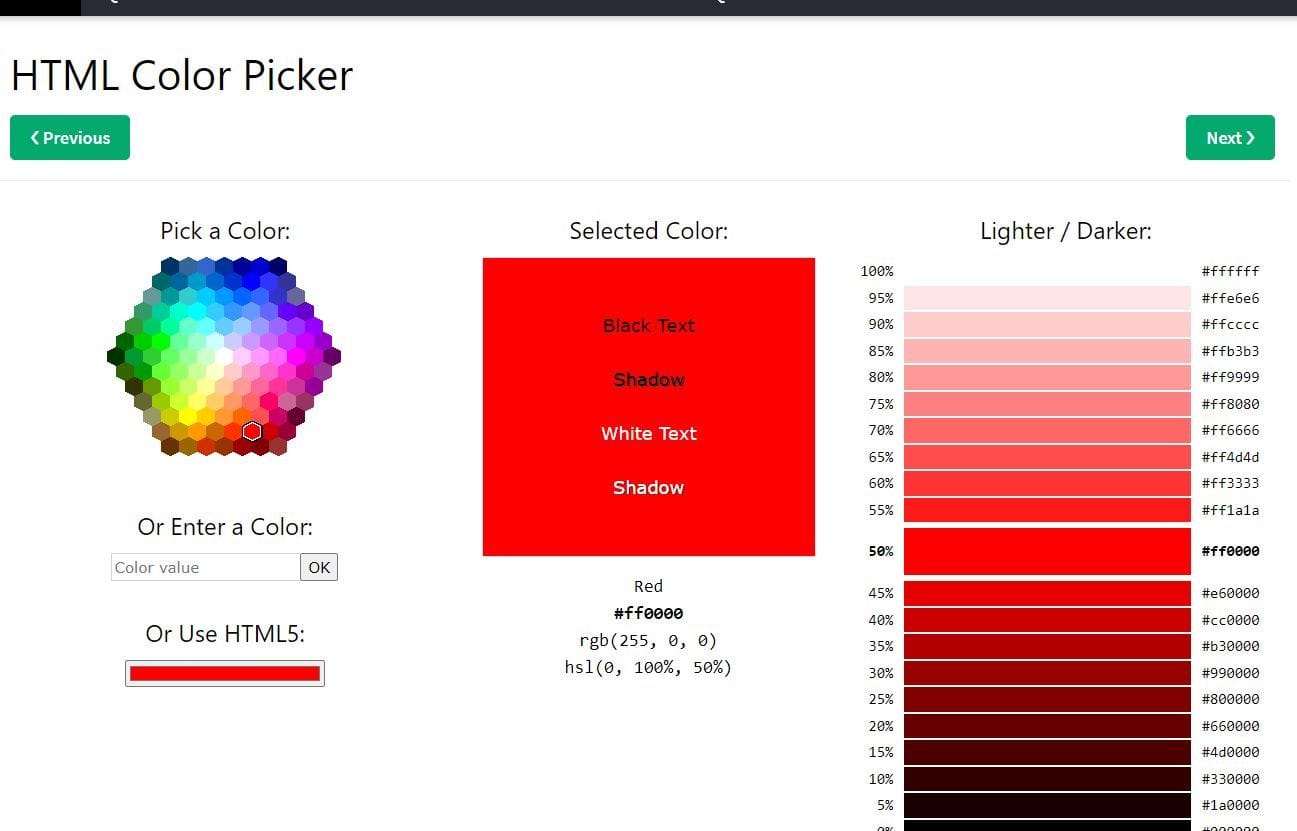Click the large red Selected Color preview box
1297x831 pixels.
648,407
